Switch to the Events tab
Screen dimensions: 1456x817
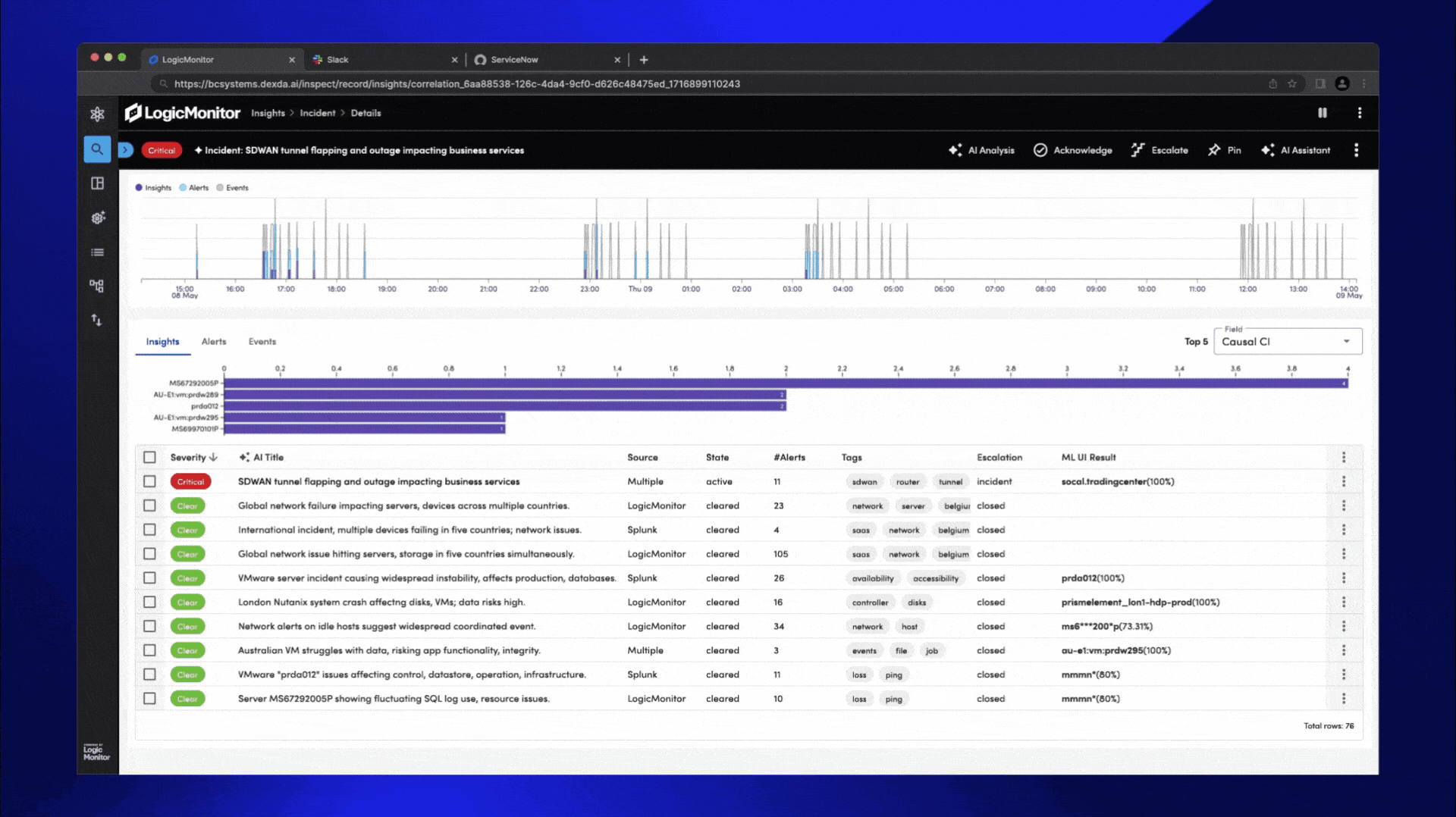point(262,342)
